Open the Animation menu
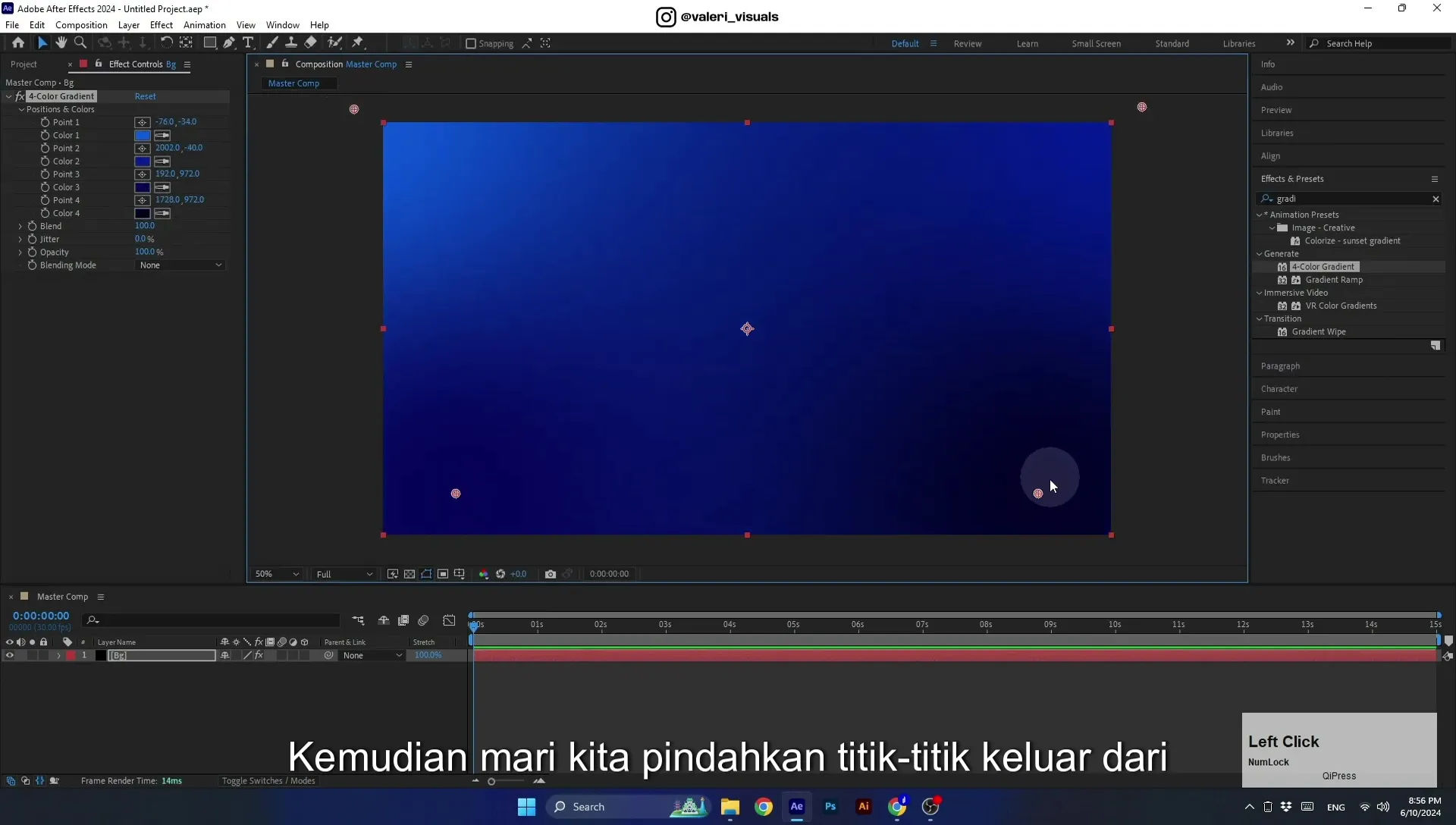Image resolution: width=1456 pixels, height=825 pixels. tap(204, 25)
